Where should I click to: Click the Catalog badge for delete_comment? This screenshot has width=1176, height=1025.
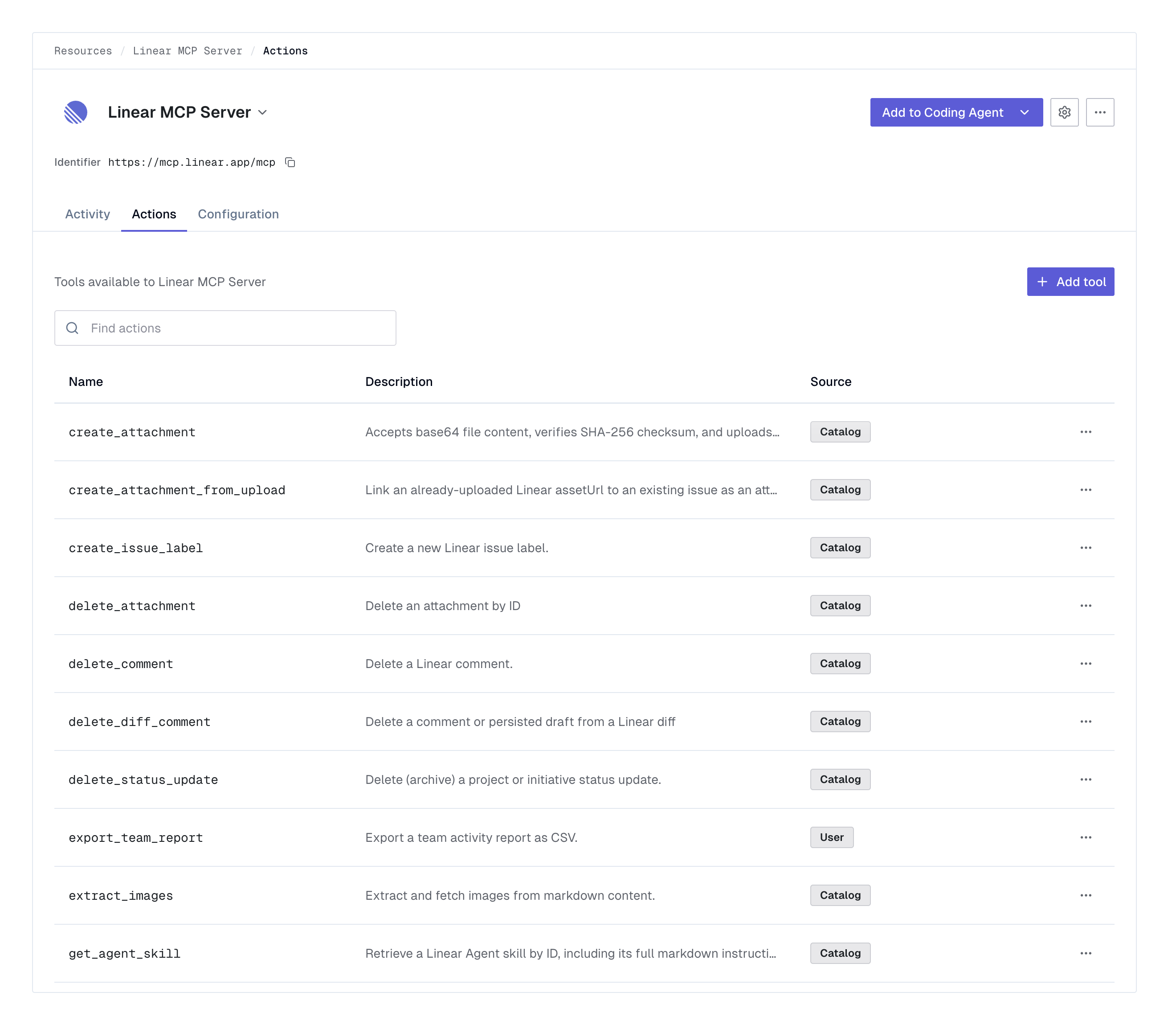pos(840,664)
